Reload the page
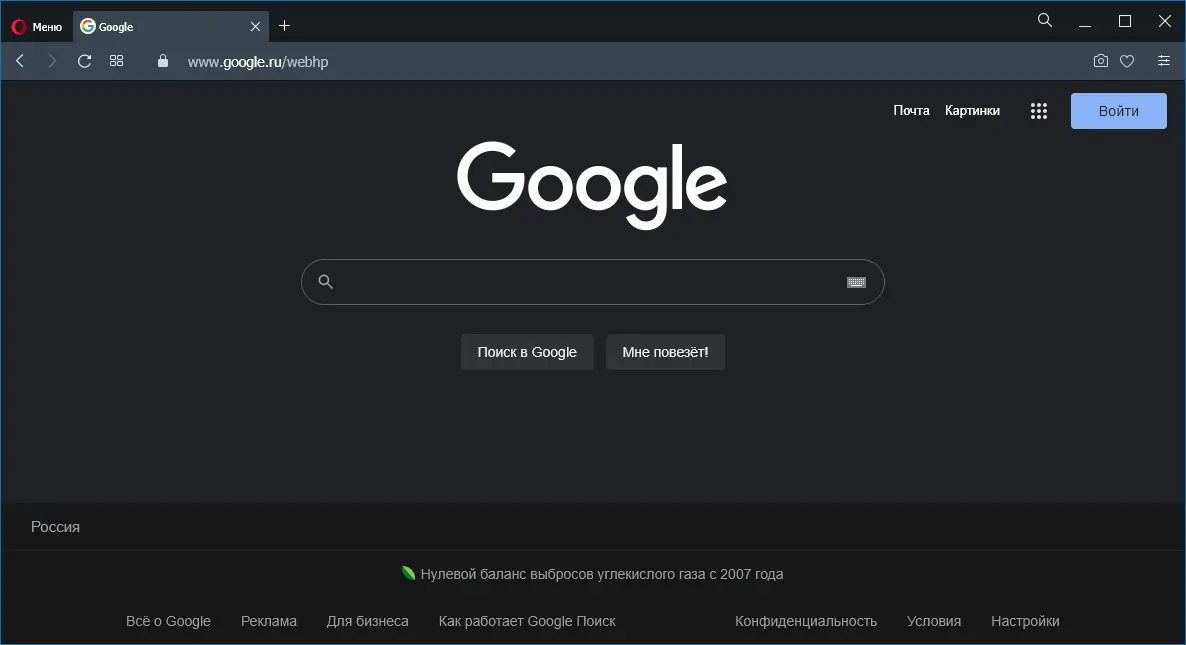The image size is (1186, 645). [x=84, y=61]
